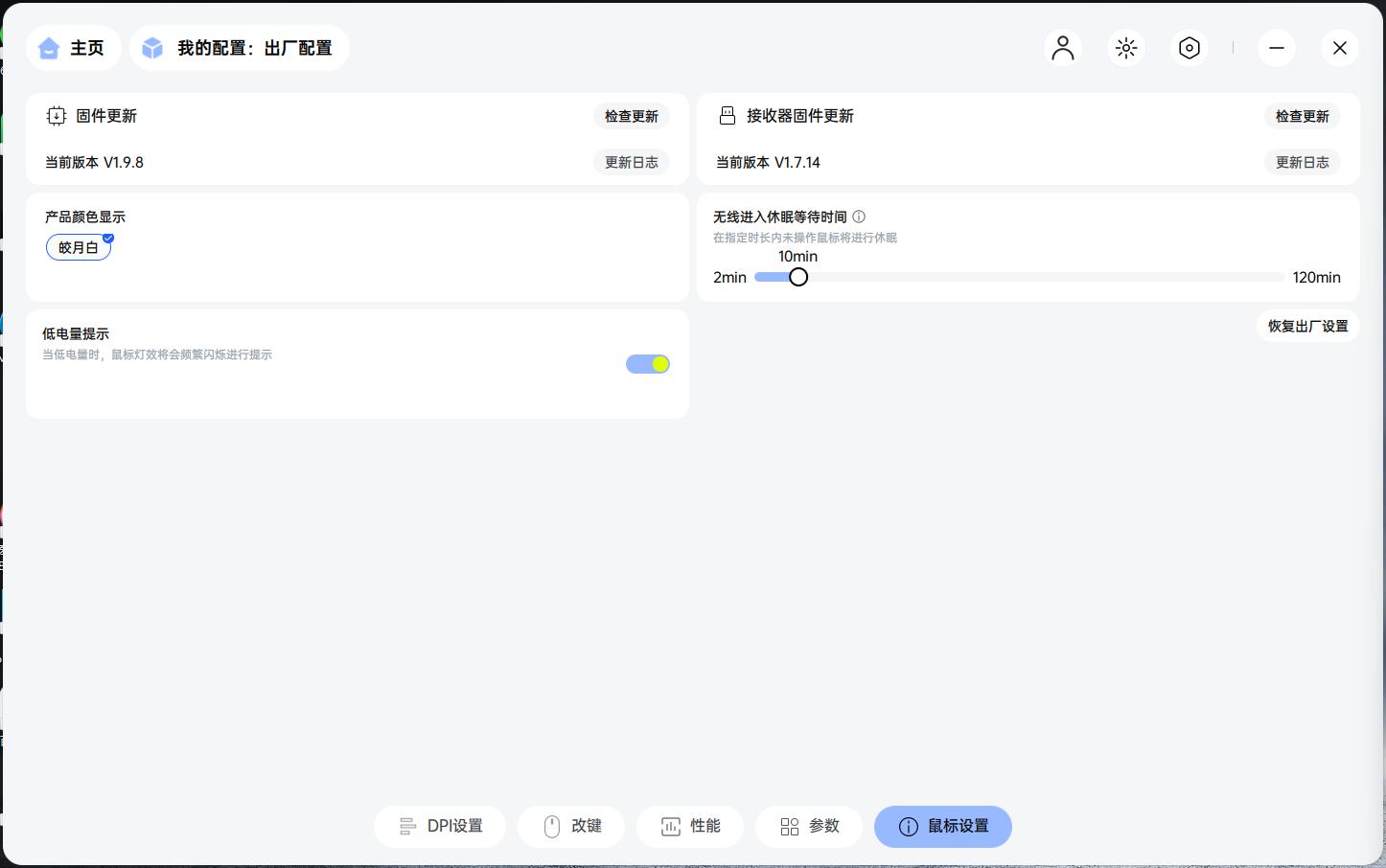Switch to the 参数 tab
The width and height of the screenshot is (1386, 868).
click(809, 826)
